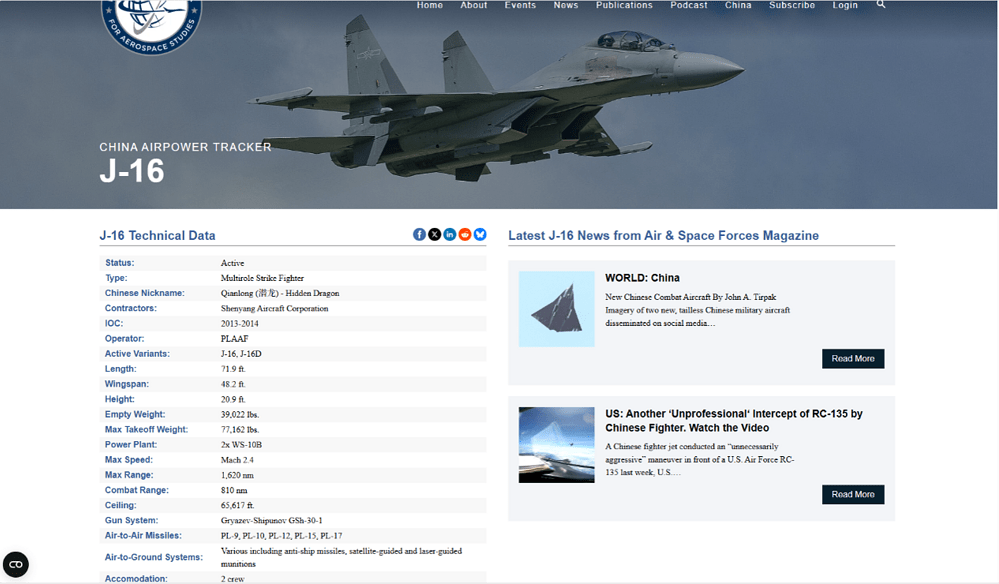This screenshot has width=999, height=584.
Task: Click Accomodation value 2 crew
Action: (x=233, y=579)
